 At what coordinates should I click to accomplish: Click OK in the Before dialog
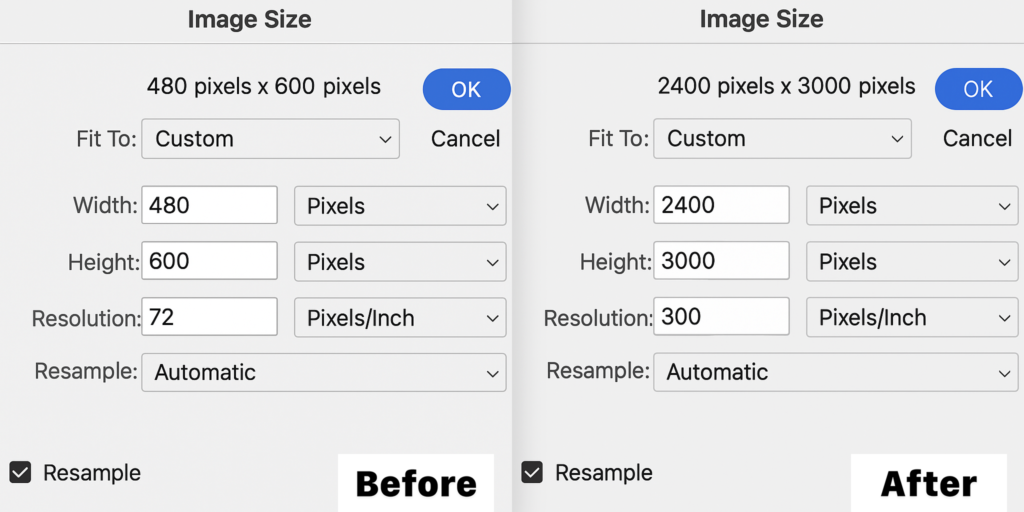tap(466, 90)
